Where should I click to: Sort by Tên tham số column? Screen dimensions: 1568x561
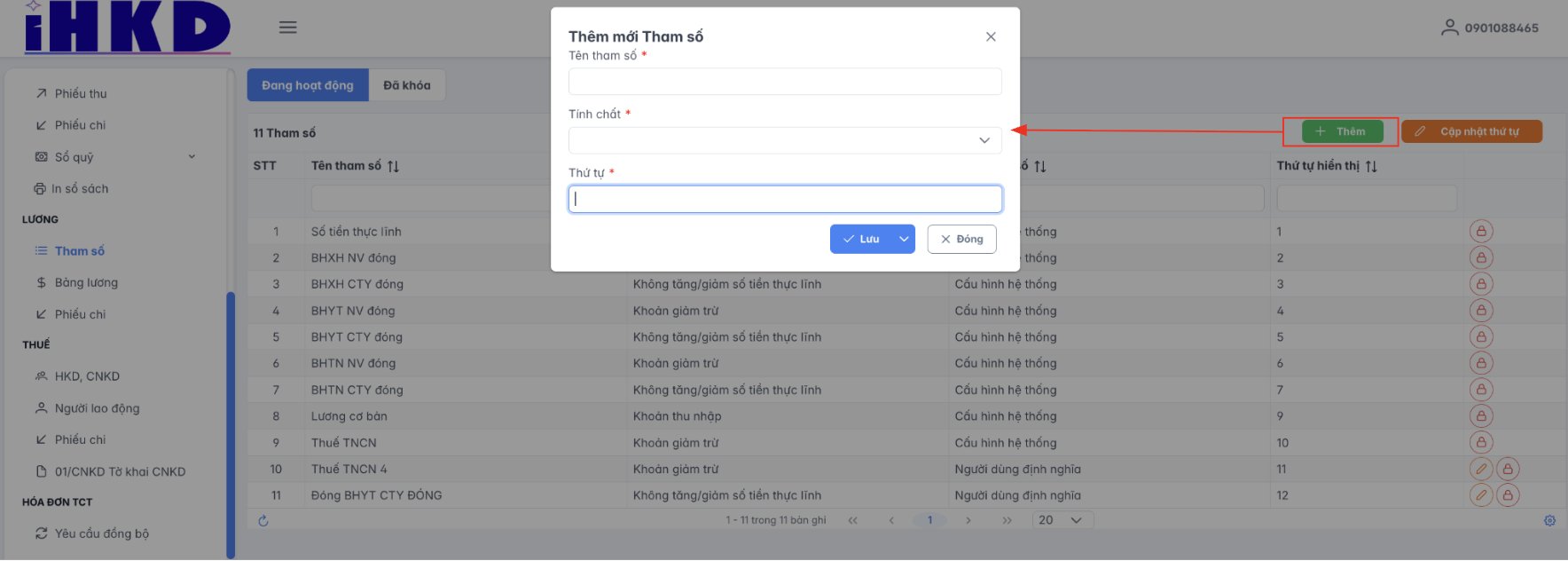coord(393,166)
